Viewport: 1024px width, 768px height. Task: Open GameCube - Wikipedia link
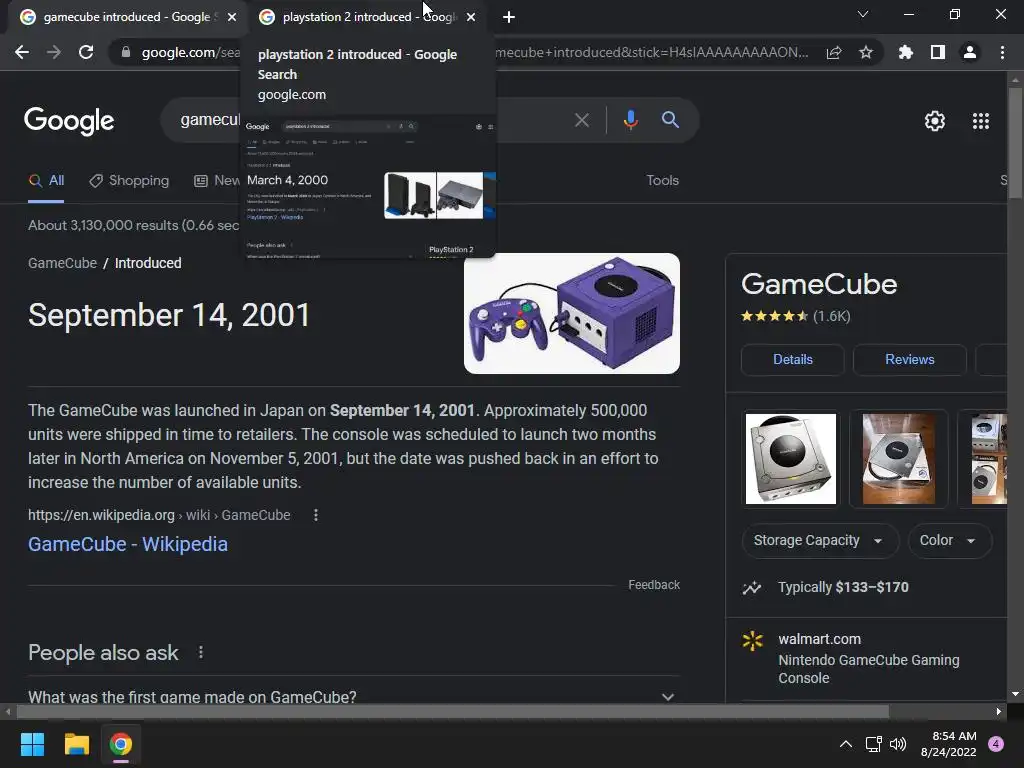(x=128, y=544)
